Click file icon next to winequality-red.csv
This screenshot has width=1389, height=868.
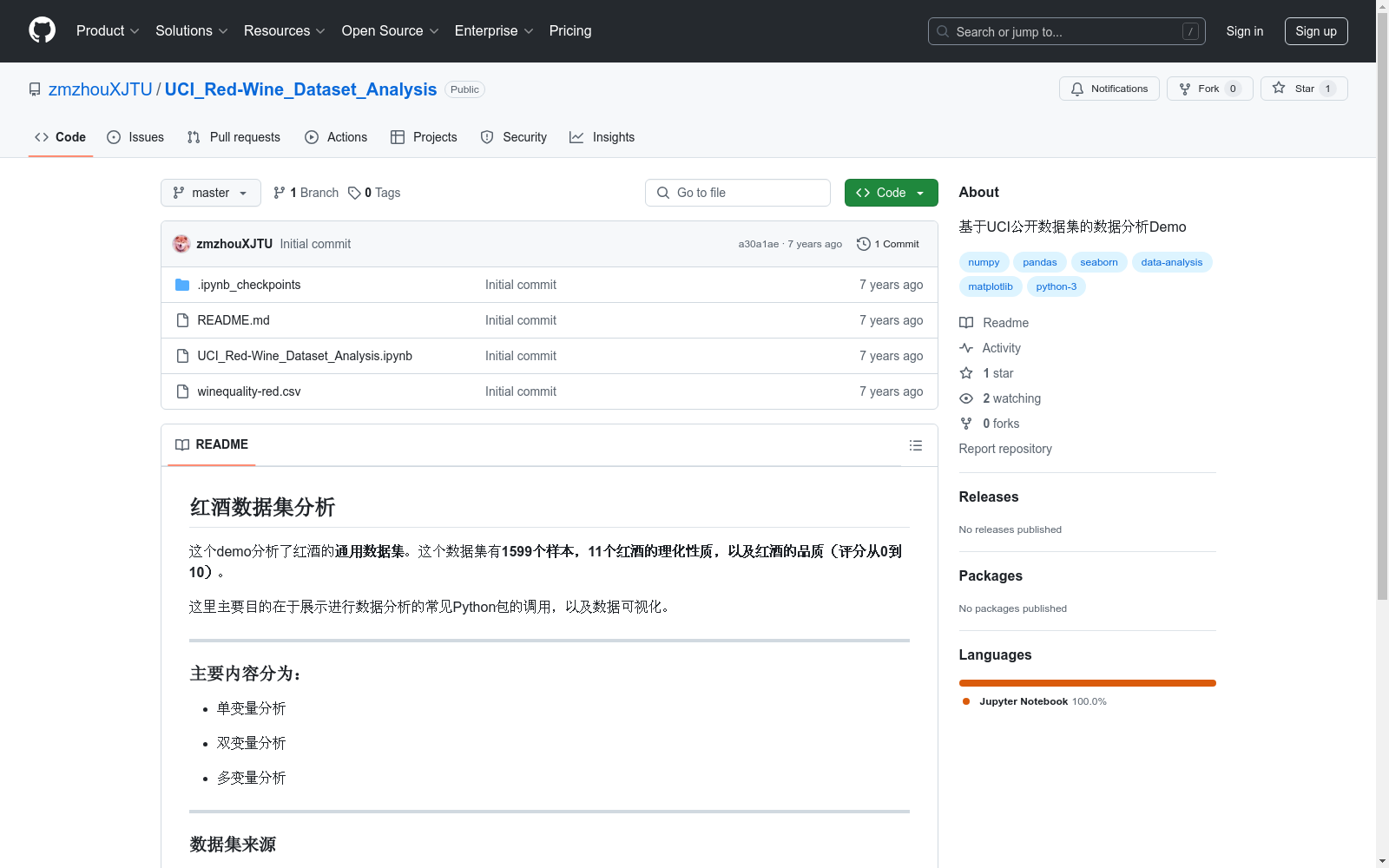[182, 391]
